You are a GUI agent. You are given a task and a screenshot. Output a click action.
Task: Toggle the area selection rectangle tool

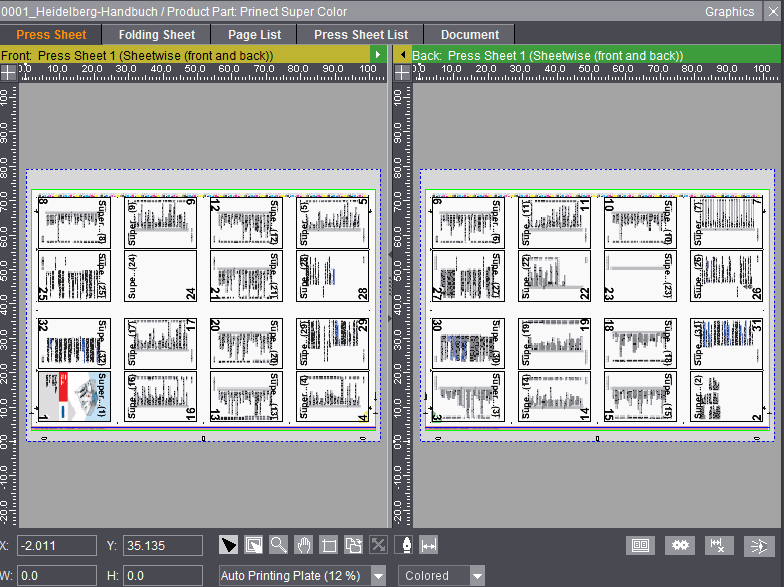point(254,545)
